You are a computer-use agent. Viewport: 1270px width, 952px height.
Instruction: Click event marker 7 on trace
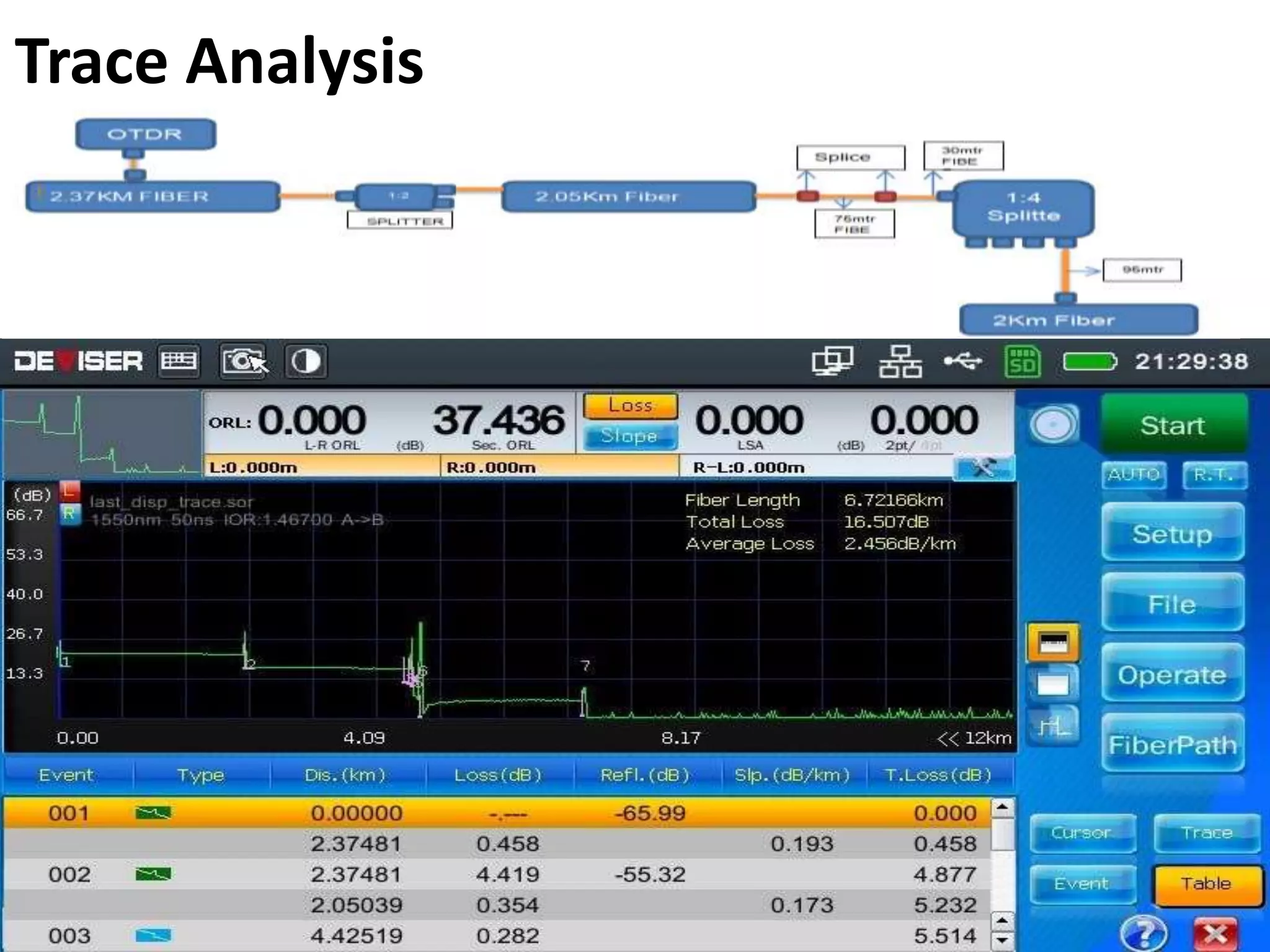(585, 666)
